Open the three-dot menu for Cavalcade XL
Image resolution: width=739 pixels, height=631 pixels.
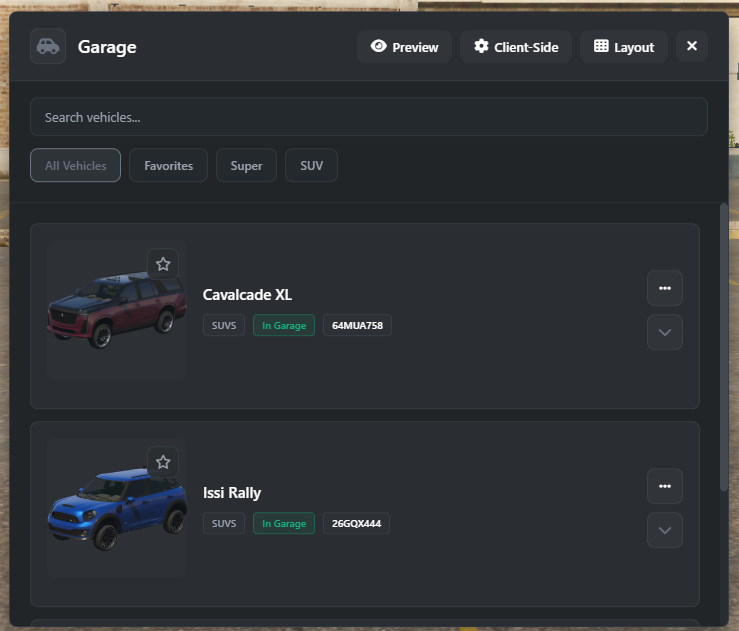[665, 288]
